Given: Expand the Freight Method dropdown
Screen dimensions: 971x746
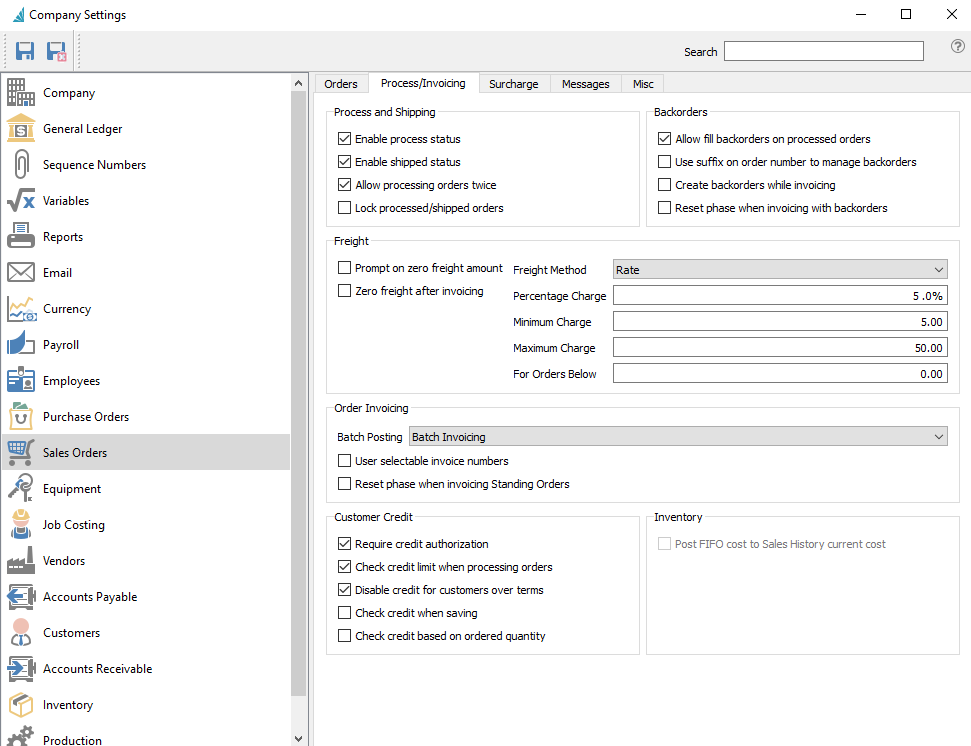Looking at the screenshot, I should tap(780, 270).
